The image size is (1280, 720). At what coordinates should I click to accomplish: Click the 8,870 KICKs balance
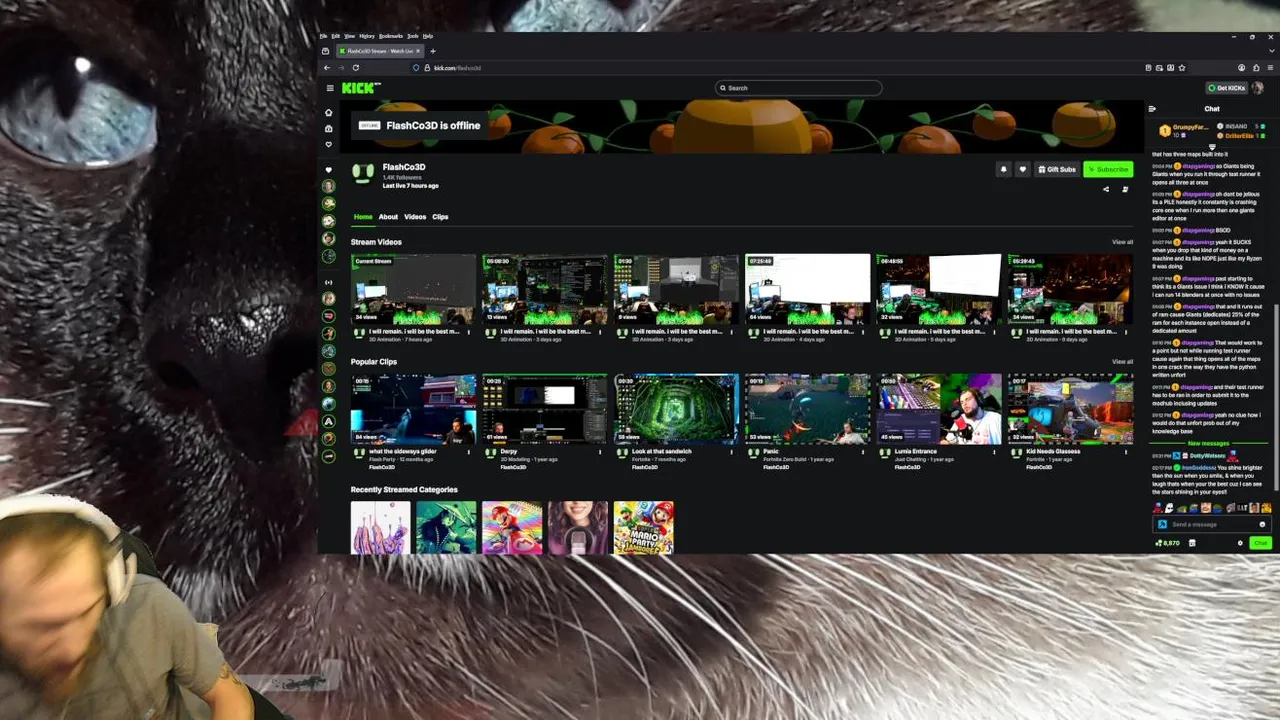pos(1167,543)
